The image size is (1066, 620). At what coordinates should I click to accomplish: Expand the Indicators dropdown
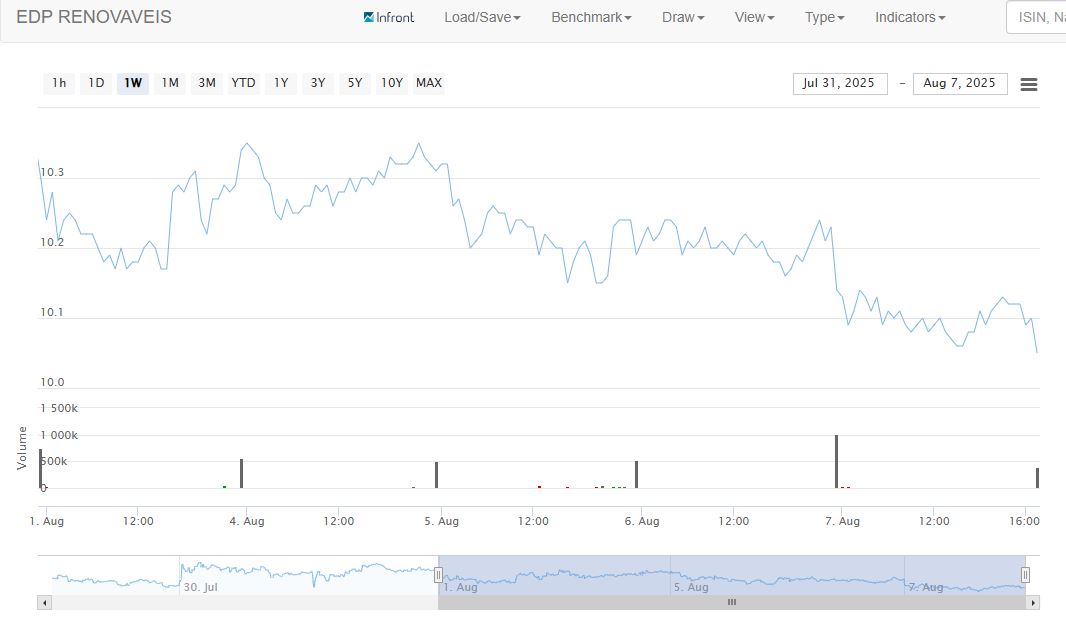pos(909,17)
